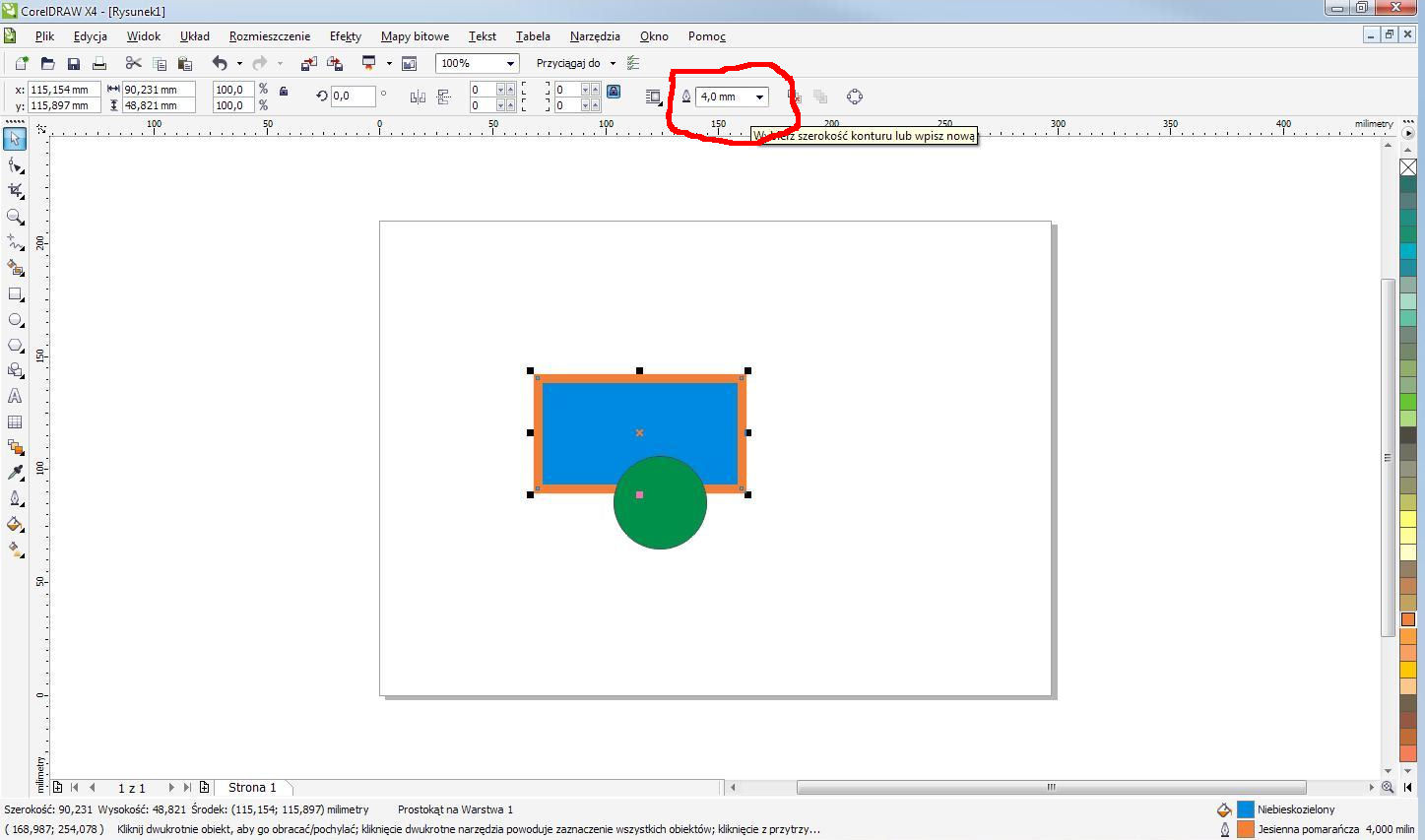This screenshot has height=840, width=1425.
Task: Click the Undo arrow button
Action: click(220, 64)
